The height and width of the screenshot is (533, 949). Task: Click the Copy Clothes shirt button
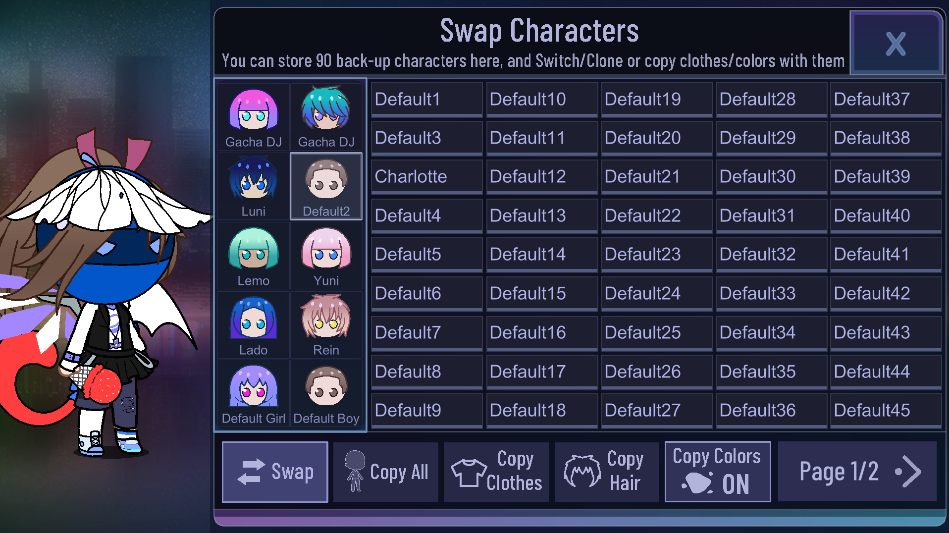click(x=496, y=471)
